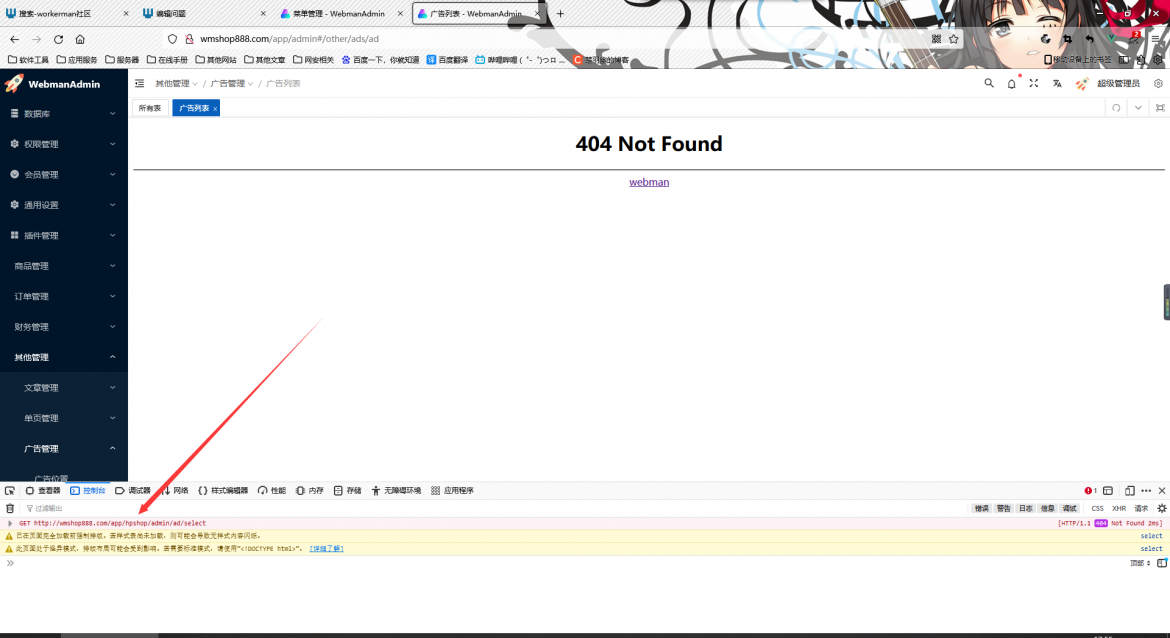Screen dimensions: 1170x638
Task: Toggle the 警告 console filter
Action: pos(1004,508)
